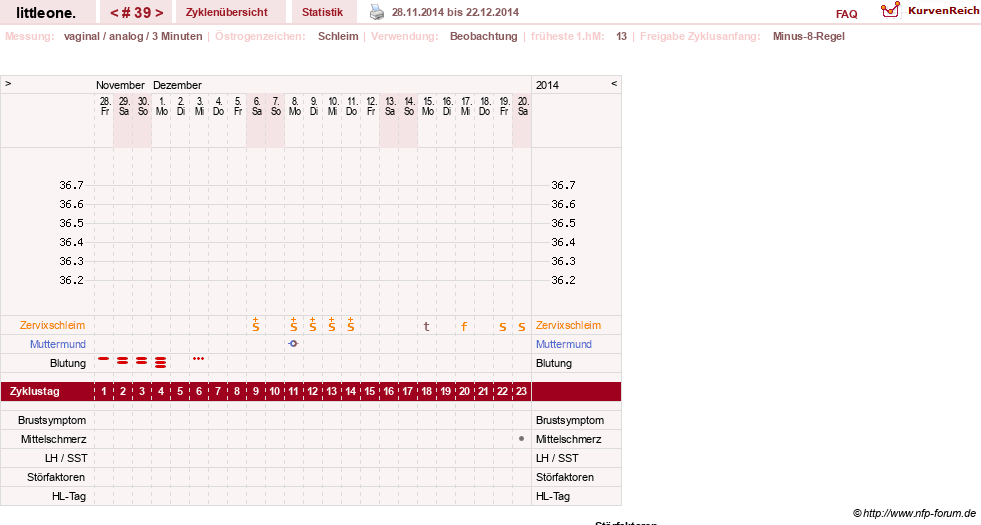
Task: Go to previous cycle arrow before #39
Action: (114, 13)
